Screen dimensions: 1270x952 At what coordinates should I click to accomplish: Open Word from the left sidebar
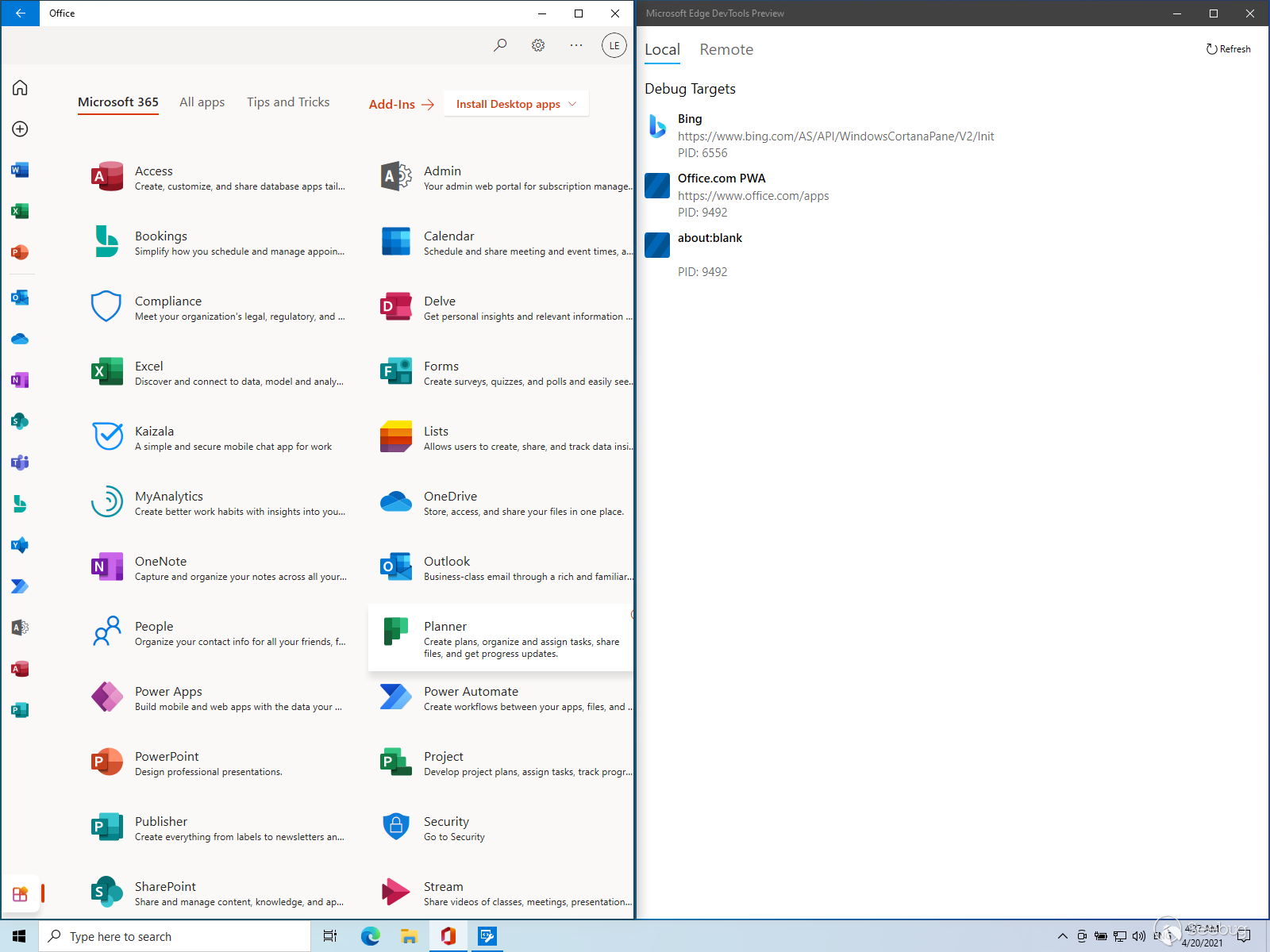[20, 170]
